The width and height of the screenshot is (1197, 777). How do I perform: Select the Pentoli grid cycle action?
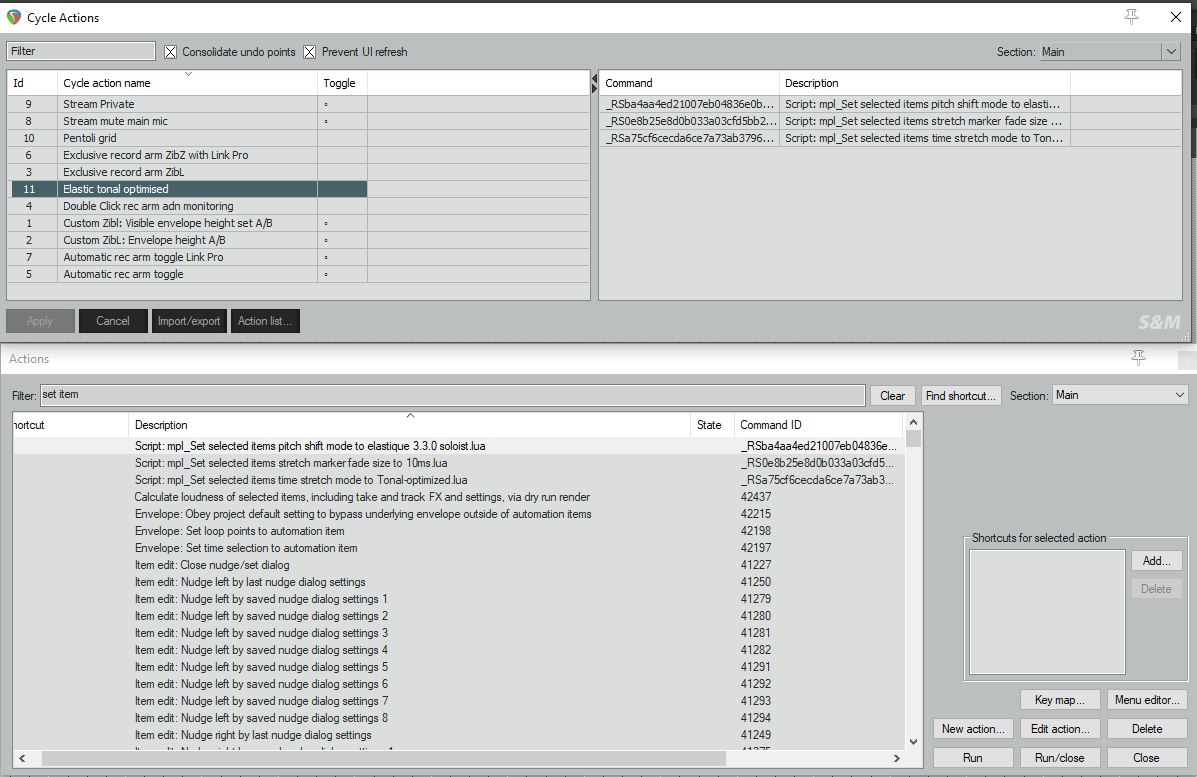[189, 138]
